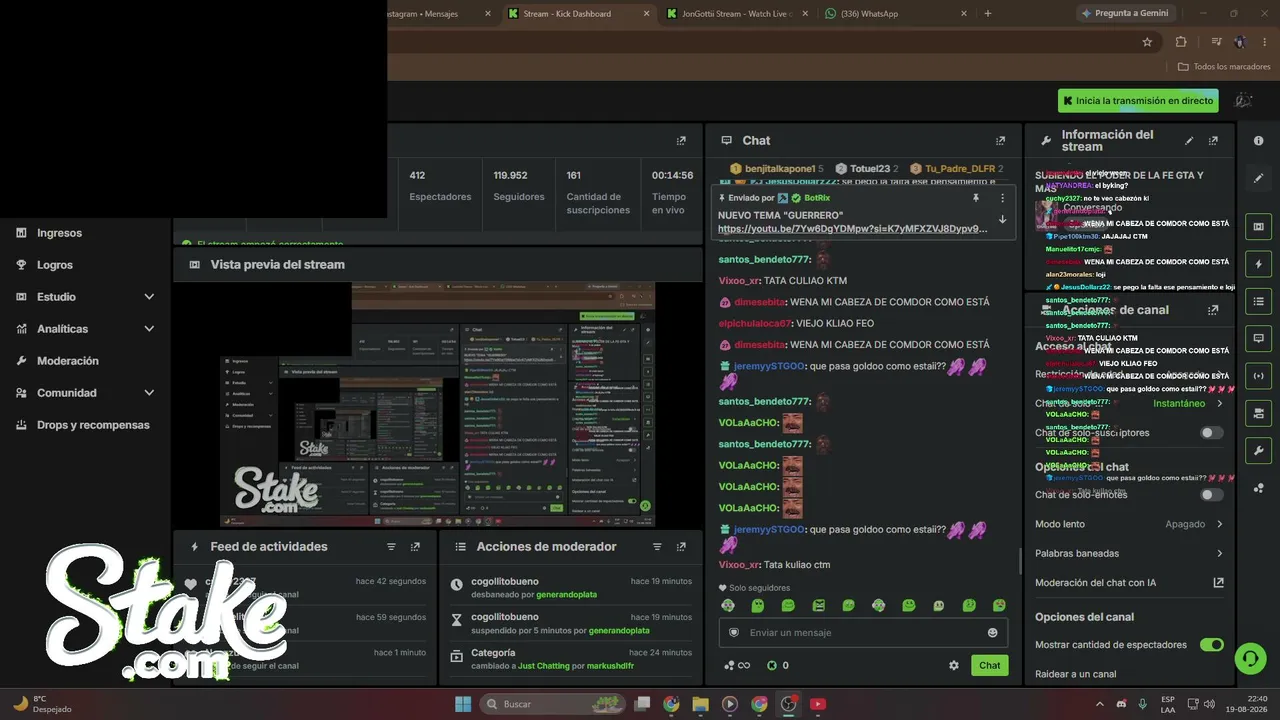The width and height of the screenshot is (1280, 720).
Task: Toggle moderator actions list widget in sidebar
Action: pyautogui.click(x=1258, y=301)
